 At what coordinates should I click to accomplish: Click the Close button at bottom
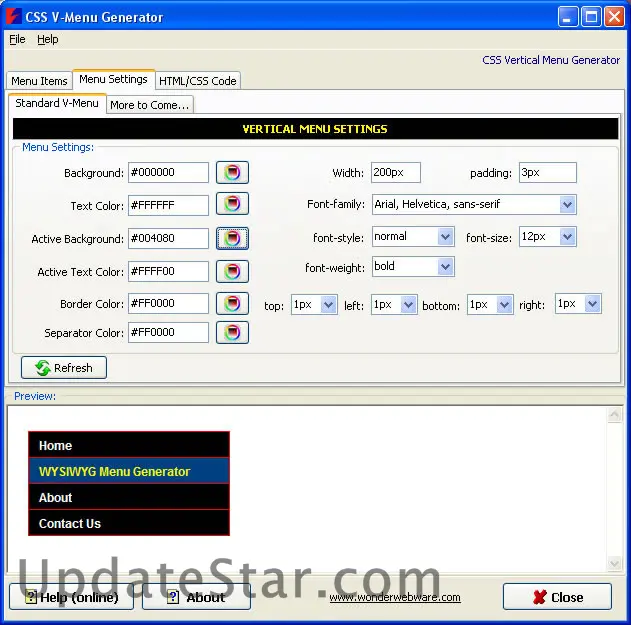pyautogui.click(x=557, y=597)
